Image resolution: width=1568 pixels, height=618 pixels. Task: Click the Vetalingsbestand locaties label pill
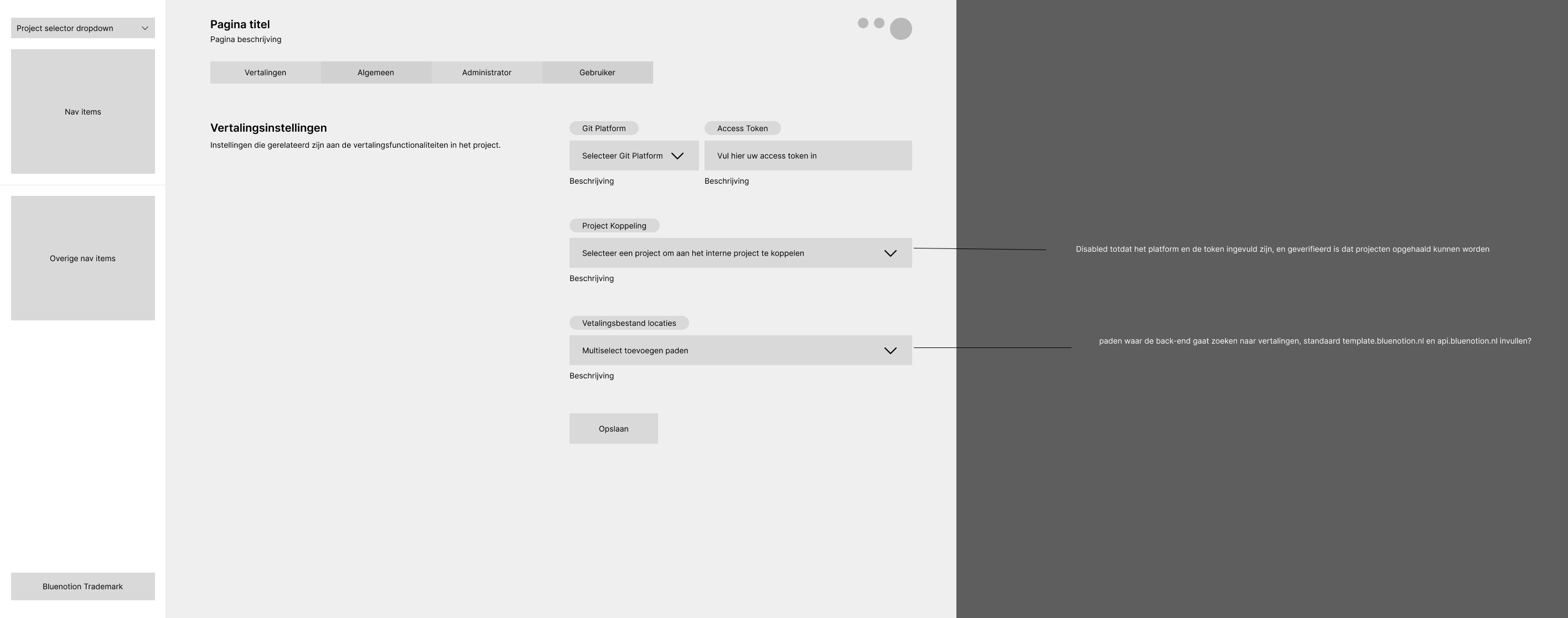629,323
